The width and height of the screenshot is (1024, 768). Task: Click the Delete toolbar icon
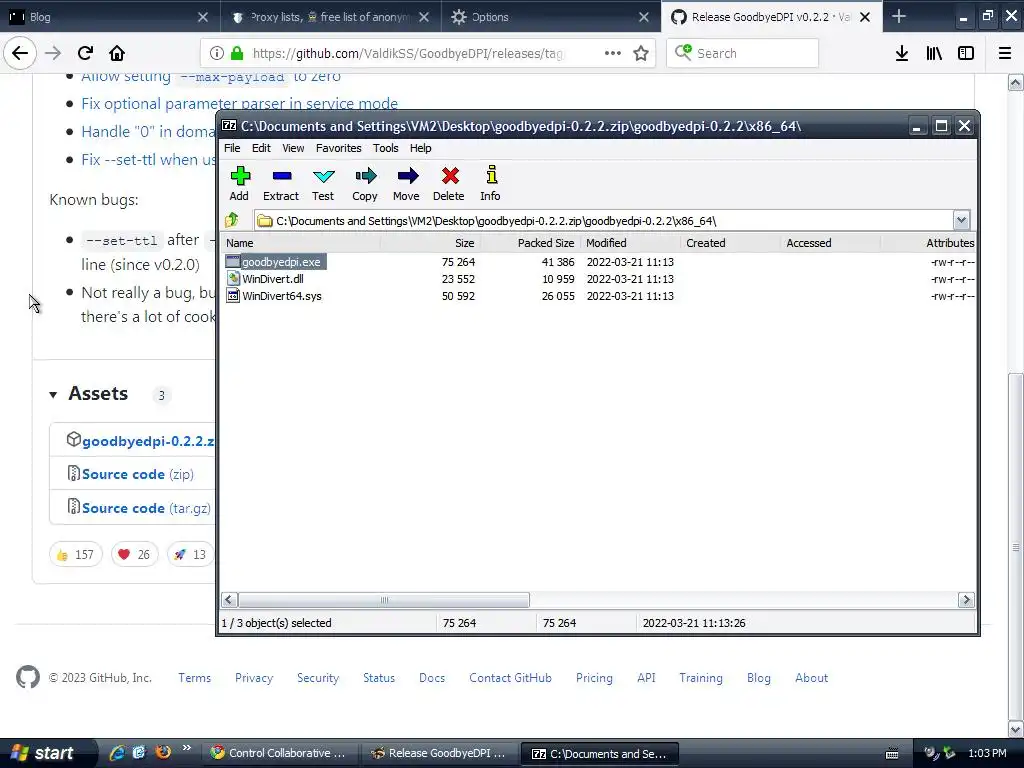click(449, 184)
